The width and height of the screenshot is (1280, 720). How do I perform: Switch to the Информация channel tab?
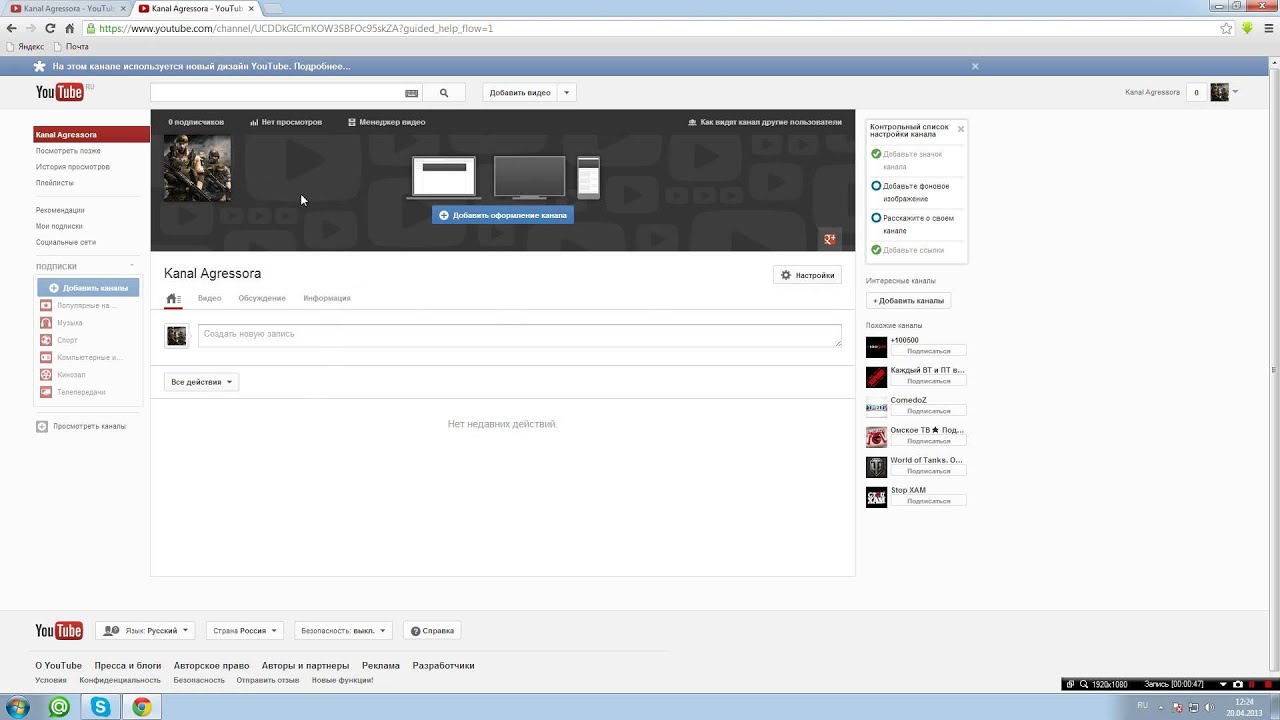pyautogui.click(x=327, y=298)
